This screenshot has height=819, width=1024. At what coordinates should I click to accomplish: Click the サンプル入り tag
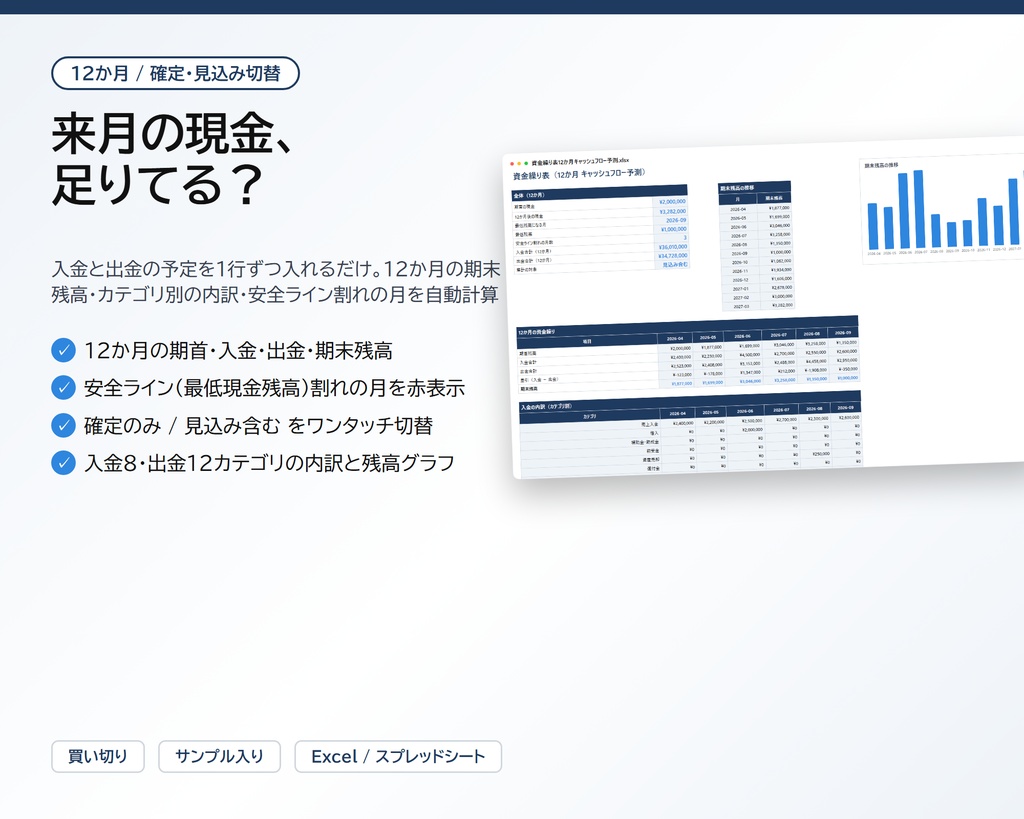coord(219,756)
